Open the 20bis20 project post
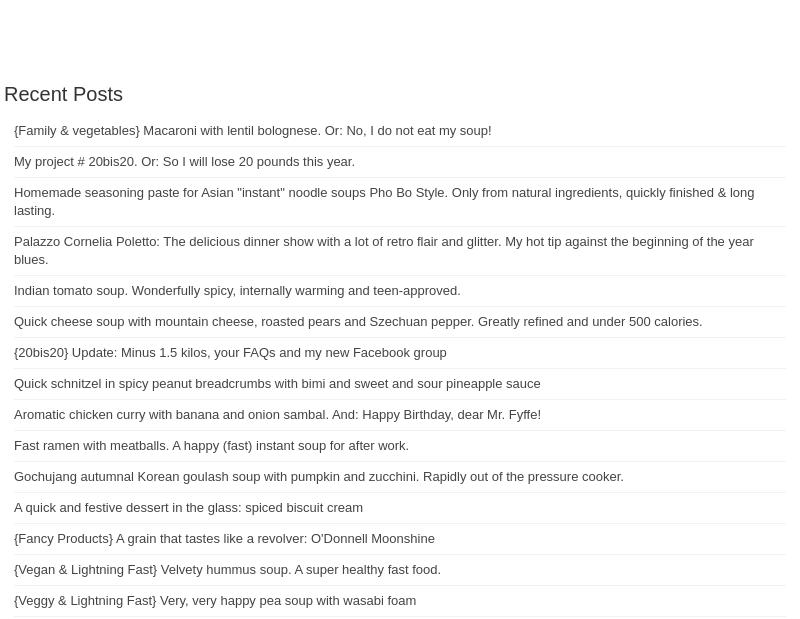800x619 pixels. tap(184, 162)
